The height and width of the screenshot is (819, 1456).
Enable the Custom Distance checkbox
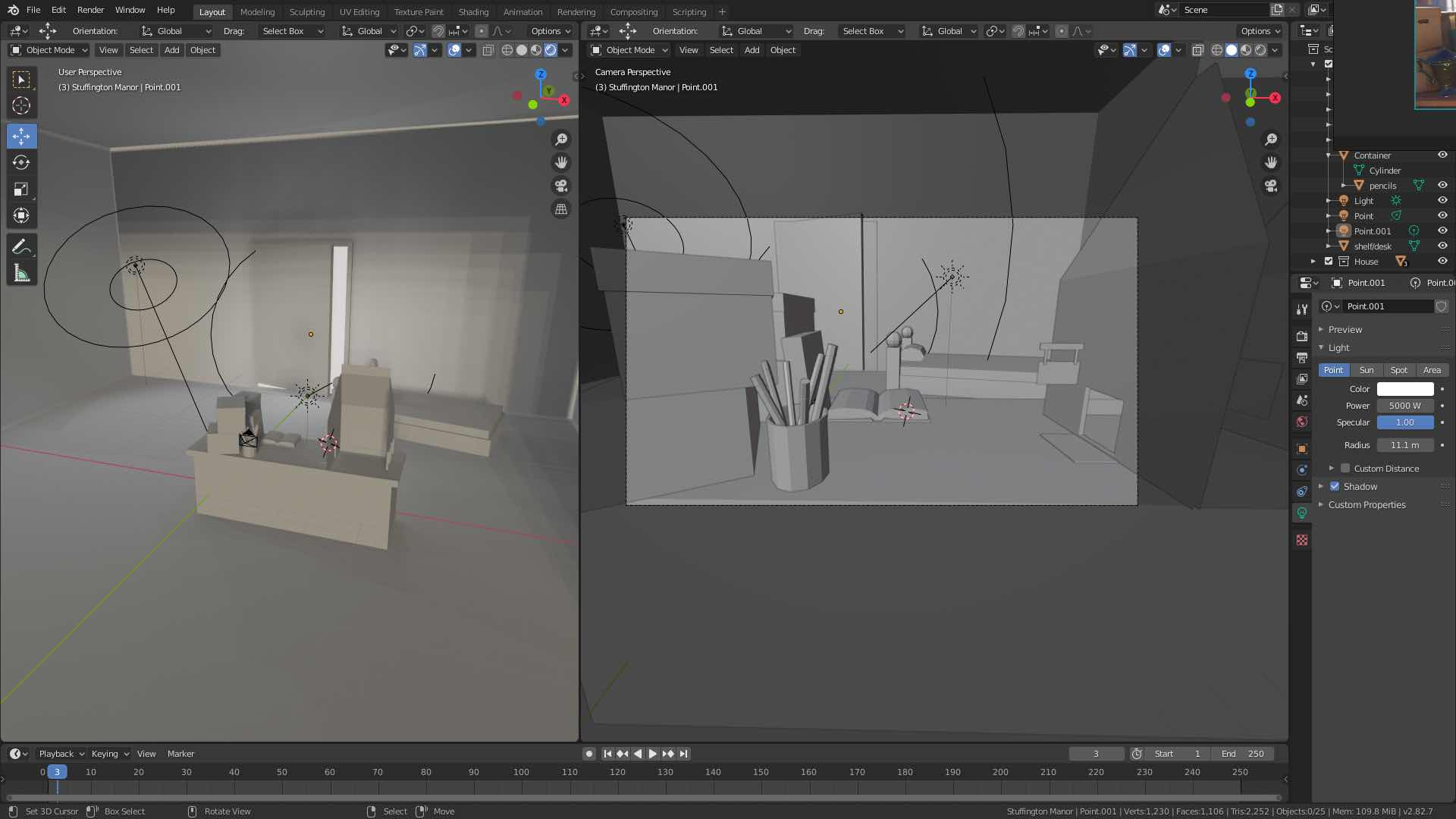tap(1345, 468)
